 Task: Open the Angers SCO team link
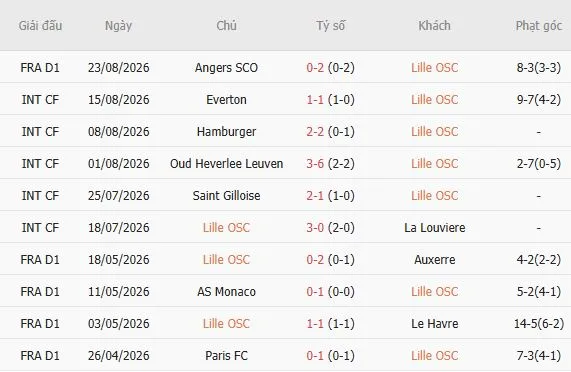226,68
